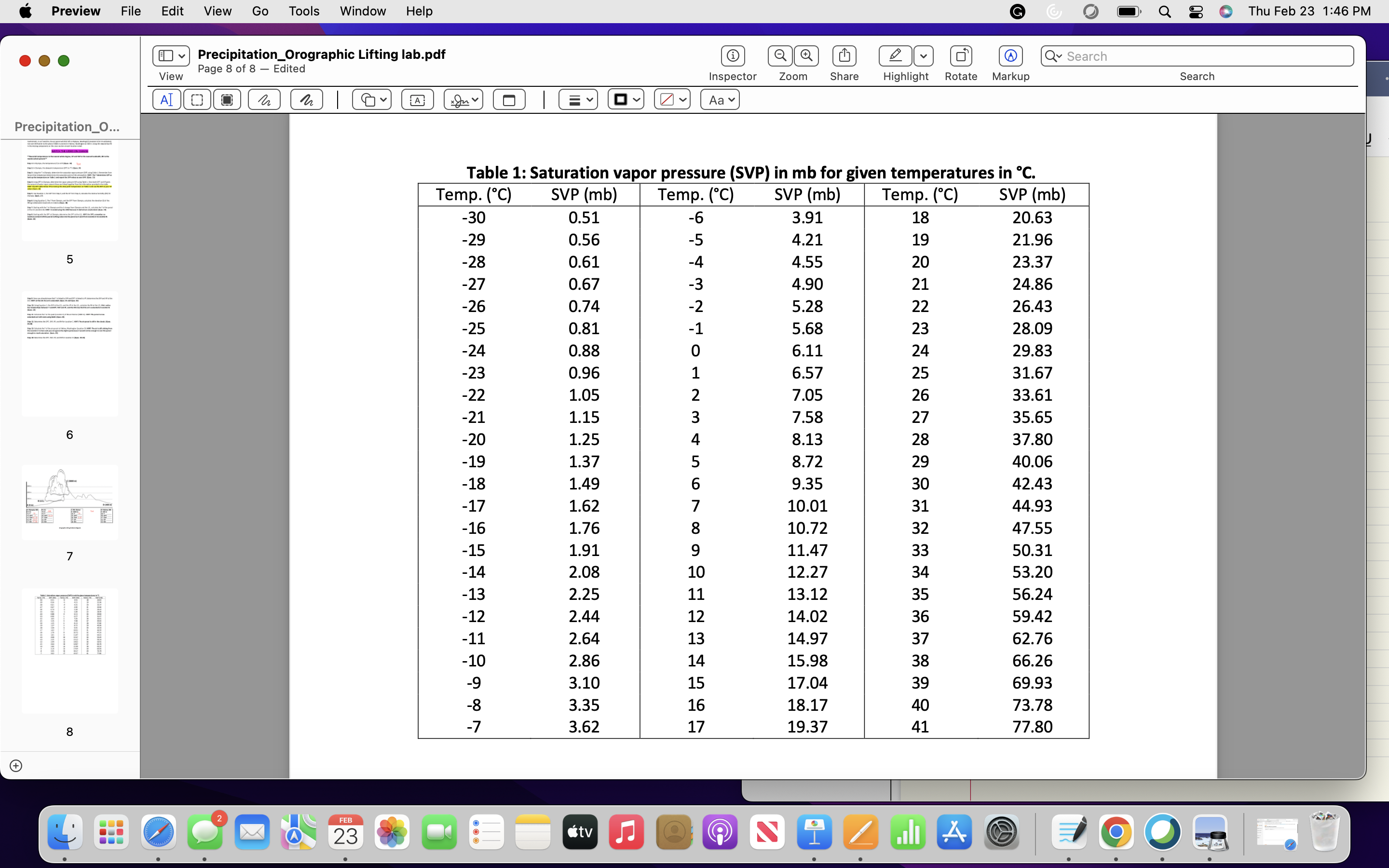Open the Go menu

tap(260, 12)
